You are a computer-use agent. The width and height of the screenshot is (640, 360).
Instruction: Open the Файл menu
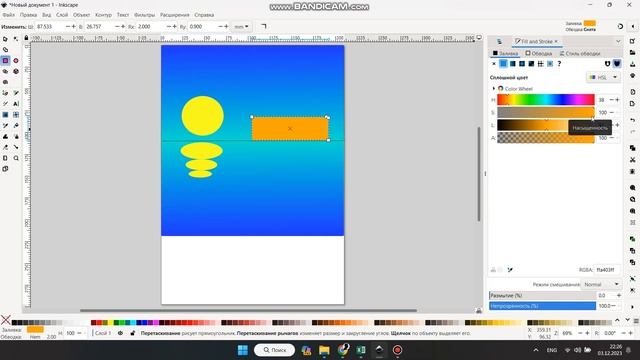pyautogui.click(x=9, y=15)
